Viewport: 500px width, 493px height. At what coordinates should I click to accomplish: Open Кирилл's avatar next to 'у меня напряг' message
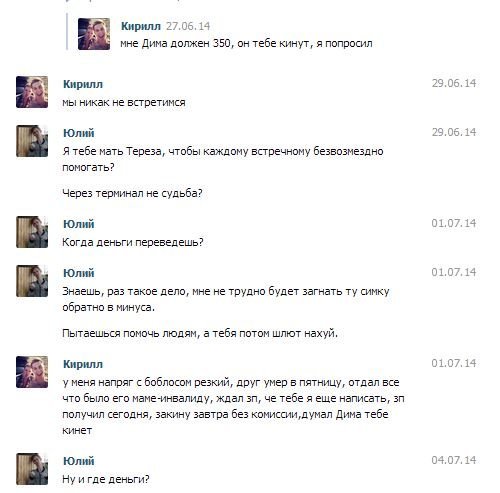[x=32, y=372]
